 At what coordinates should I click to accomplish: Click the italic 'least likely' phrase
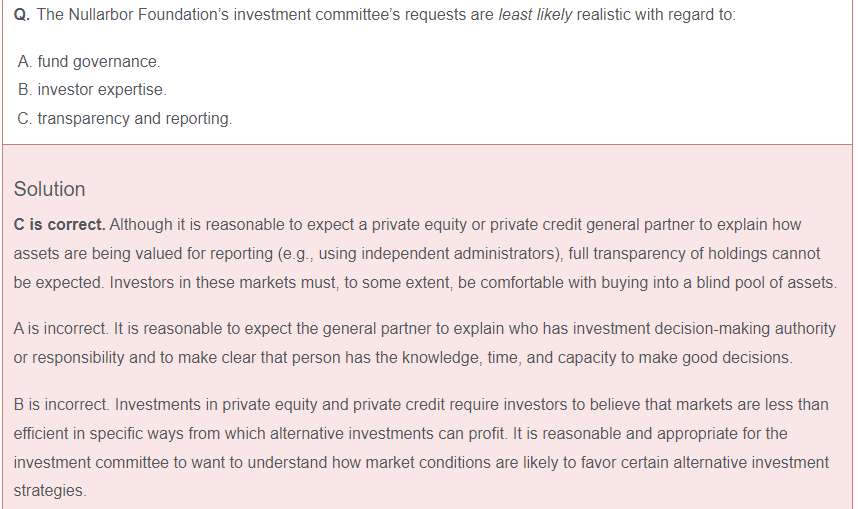[x=535, y=15]
